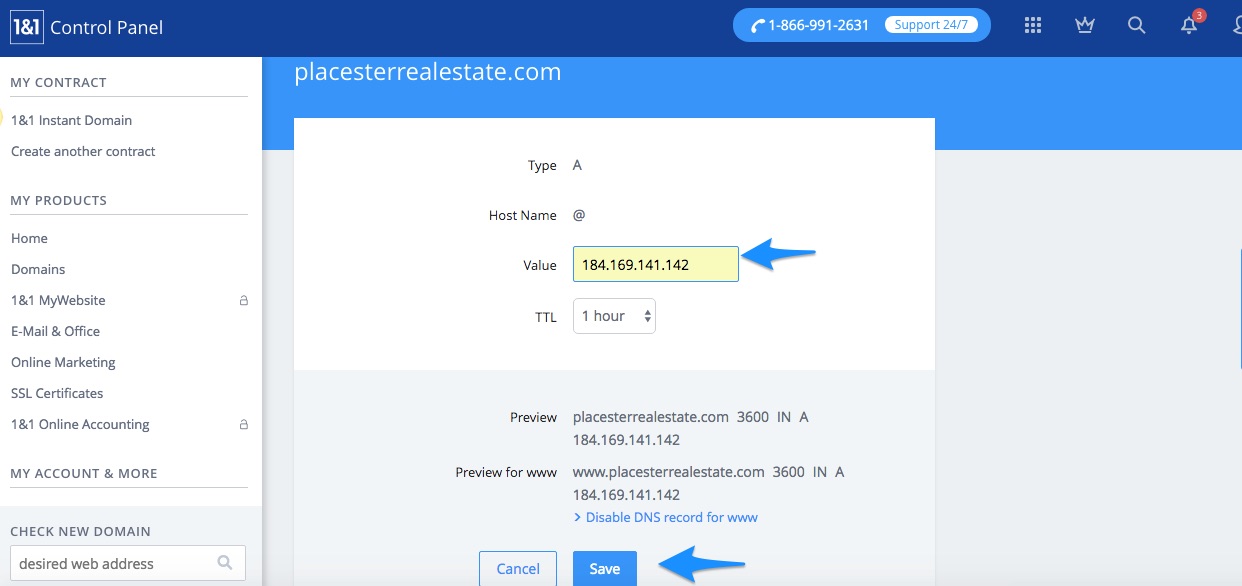Open the apps grid icon
This screenshot has height=586, width=1242.
(1033, 26)
